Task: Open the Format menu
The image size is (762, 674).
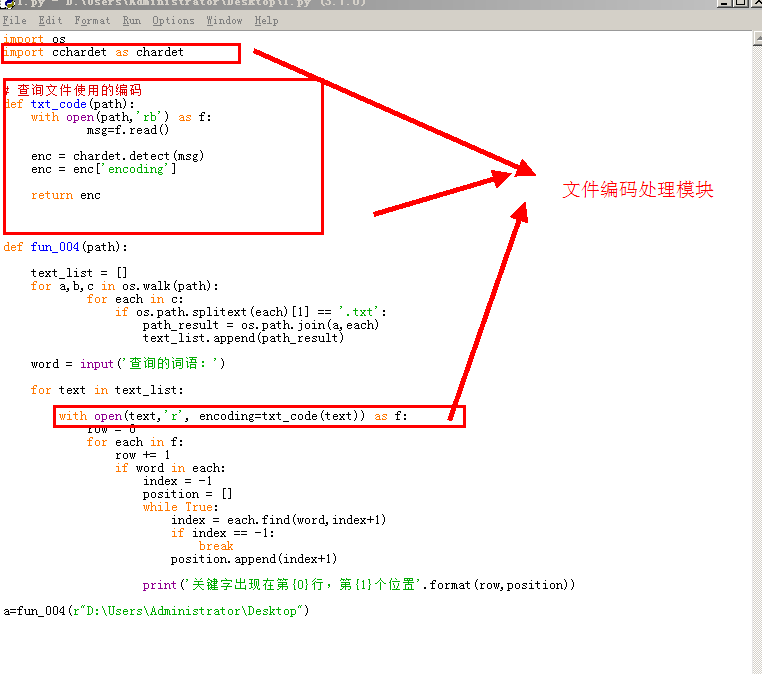Action: click(92, 21)
